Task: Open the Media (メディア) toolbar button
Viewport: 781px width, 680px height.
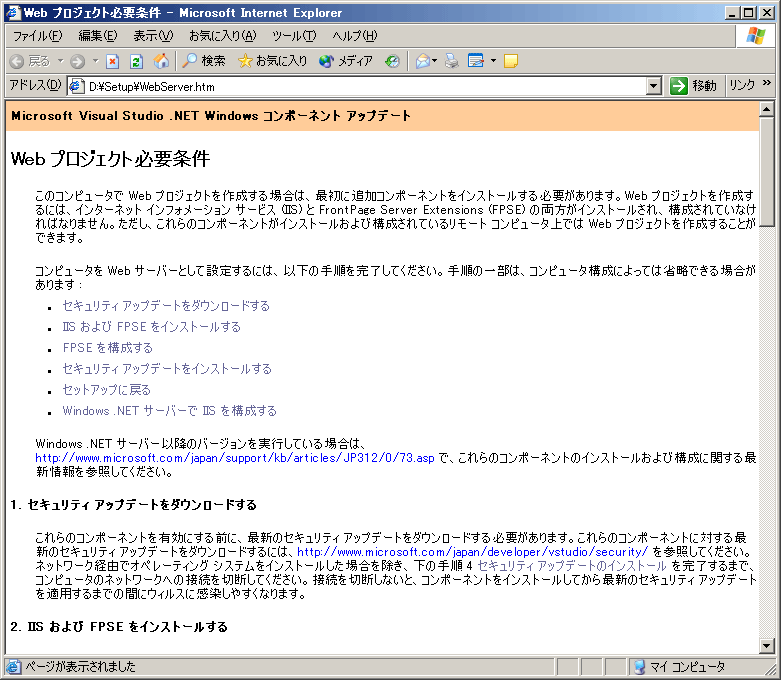Action: tap(346, 61)
